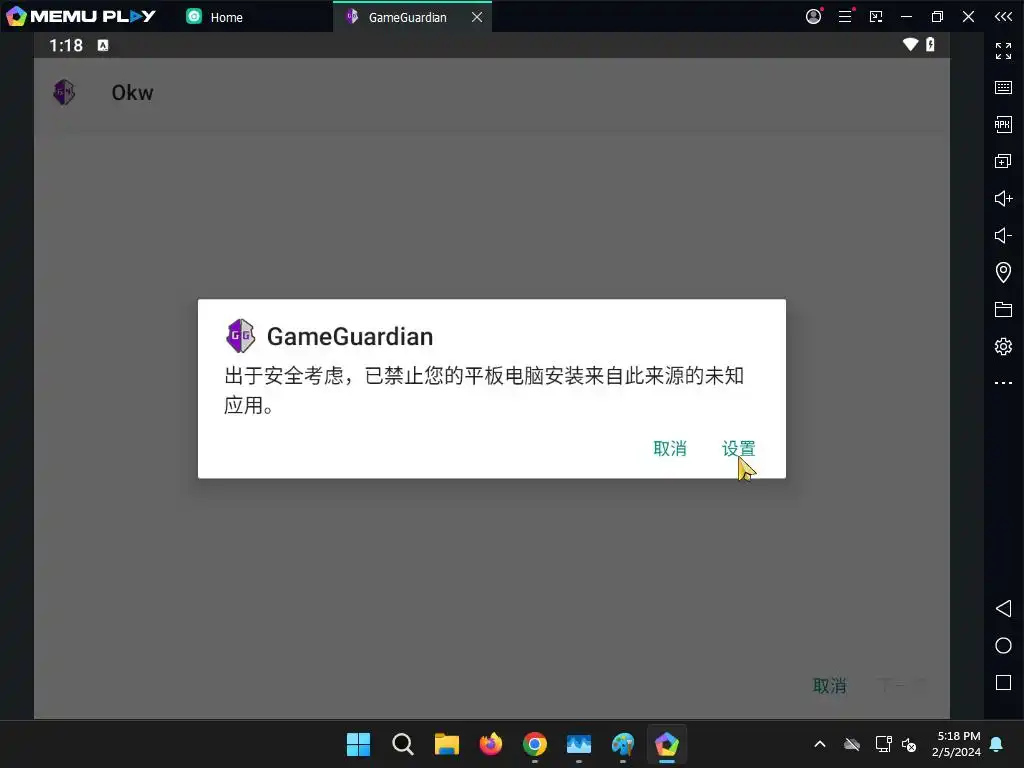Tap Android home circle button

coord(1003,646)
